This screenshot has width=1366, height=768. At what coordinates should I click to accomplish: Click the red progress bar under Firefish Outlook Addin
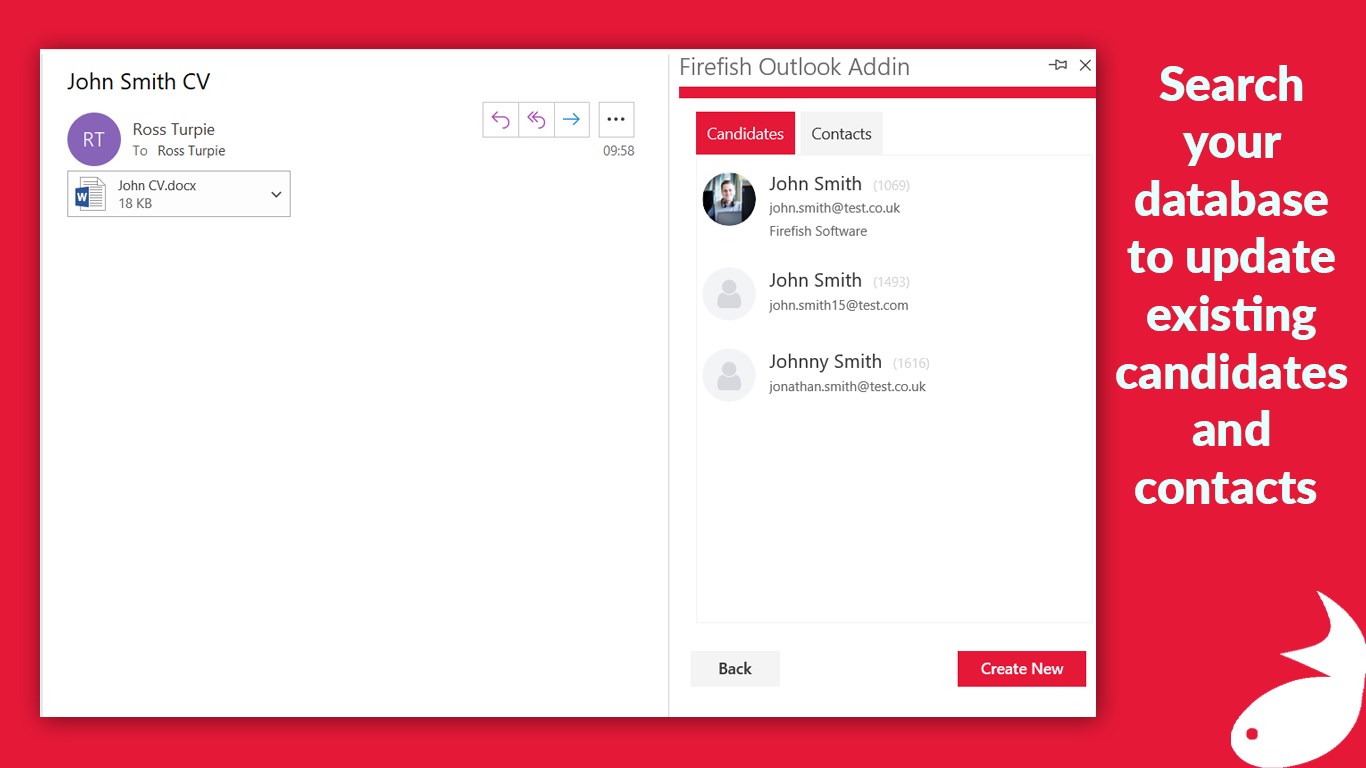tap(886, 90)
